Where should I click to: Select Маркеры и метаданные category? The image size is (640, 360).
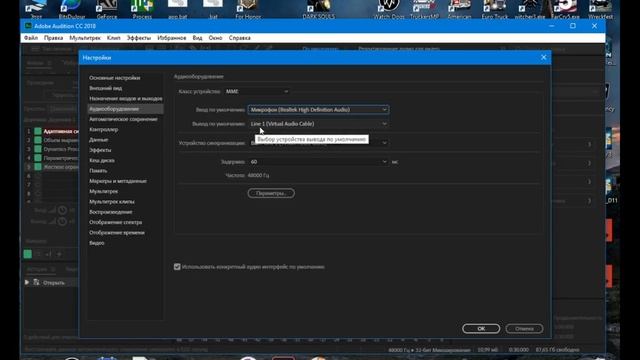click(x=118, y=181)
